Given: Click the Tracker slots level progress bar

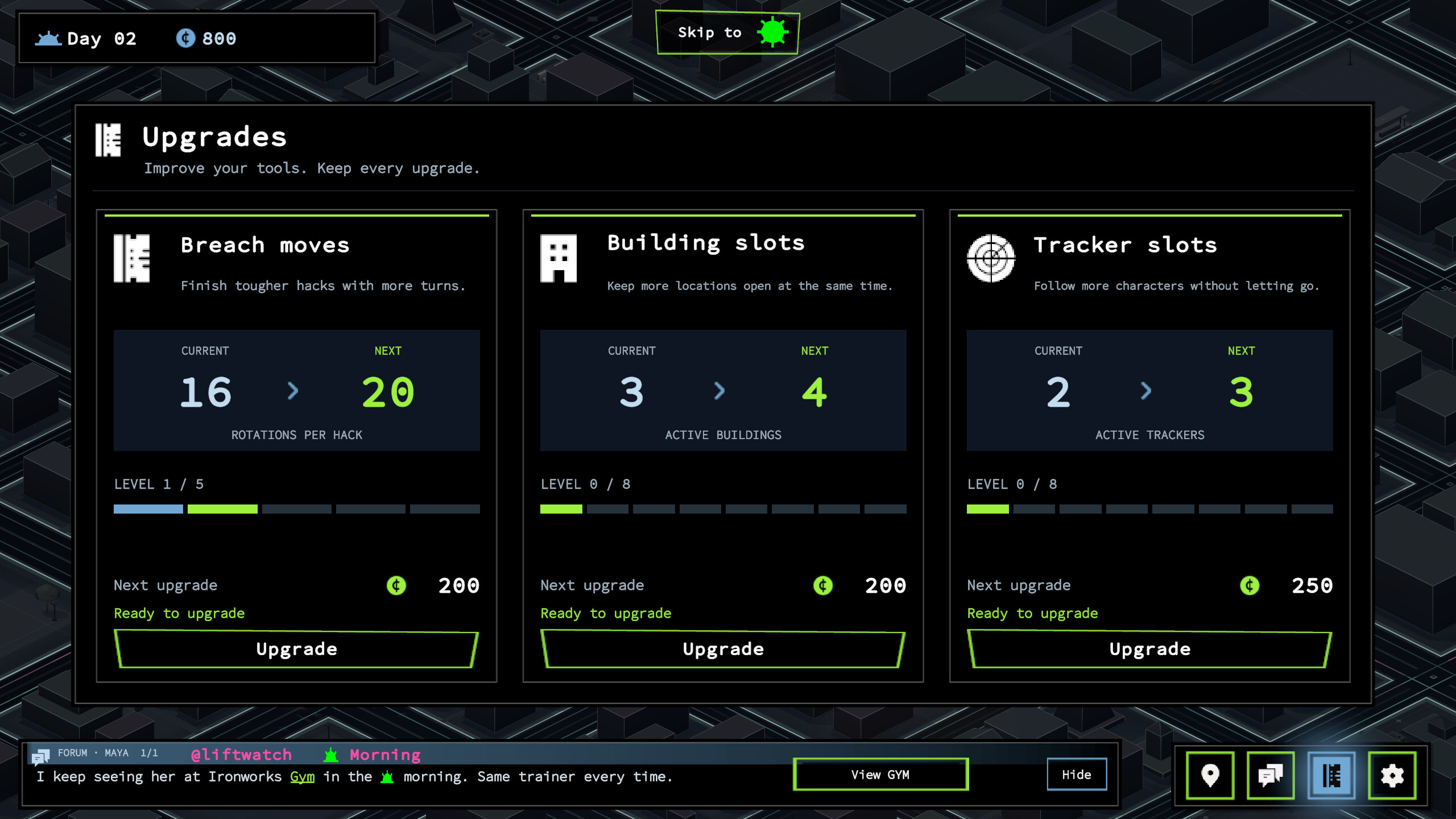Looking at the screenshot, I should click(1149, 509).
